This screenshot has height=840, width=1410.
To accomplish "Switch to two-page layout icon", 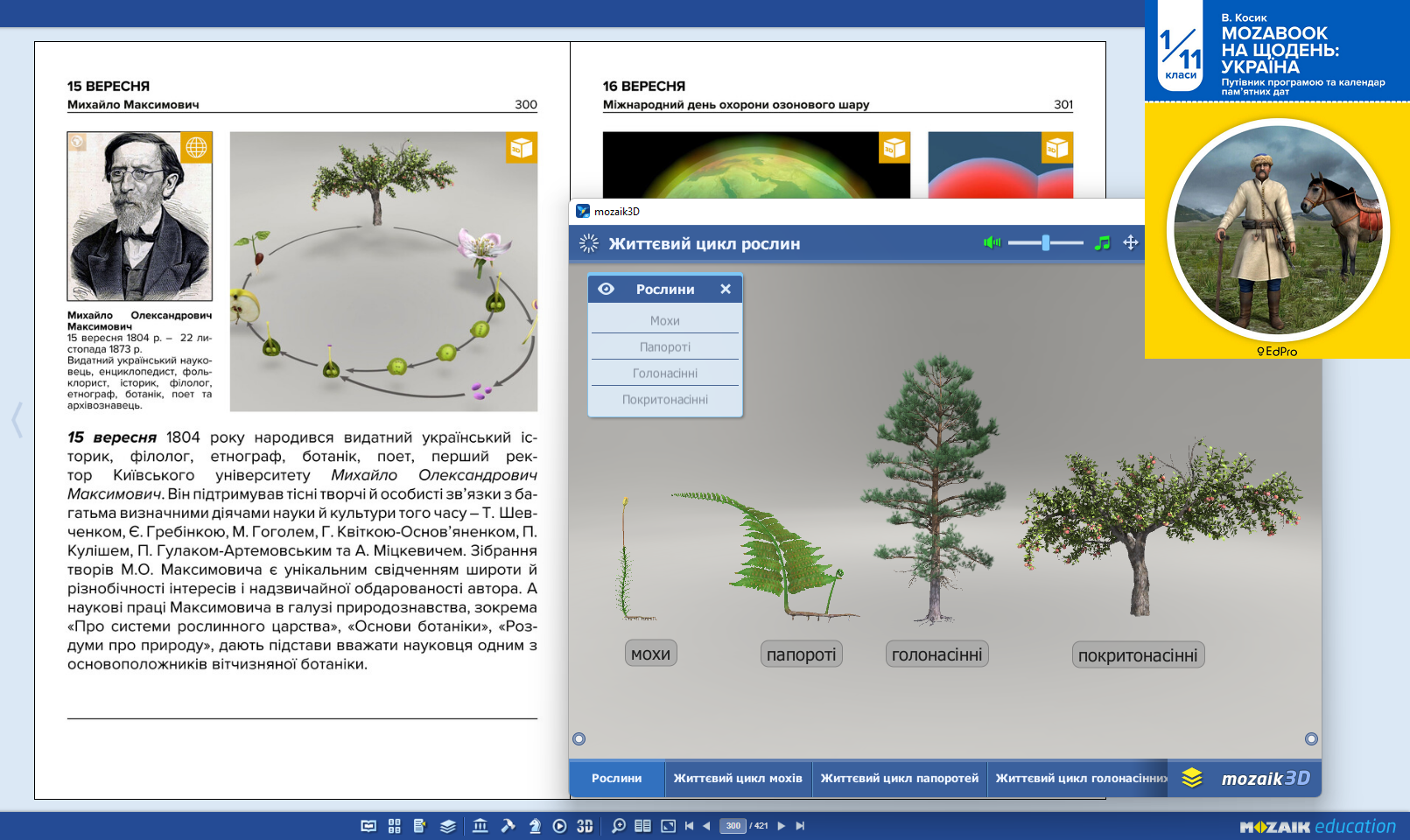I will (642, 826).
